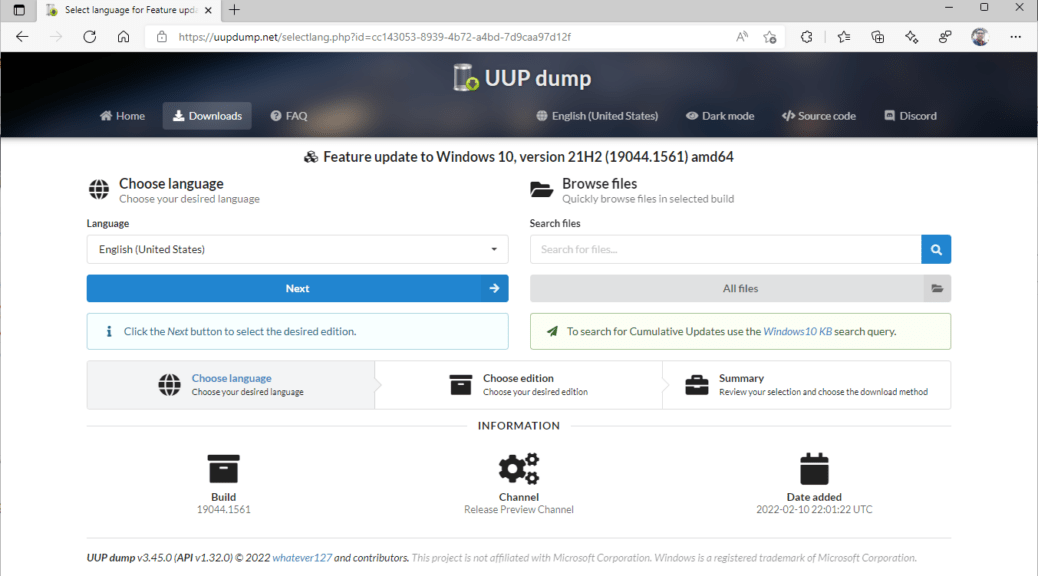Viewport: 1038px width, 576px height.
Task: Expand the Language dropdown
Action: pyautogui.click(x=297, y=249)
